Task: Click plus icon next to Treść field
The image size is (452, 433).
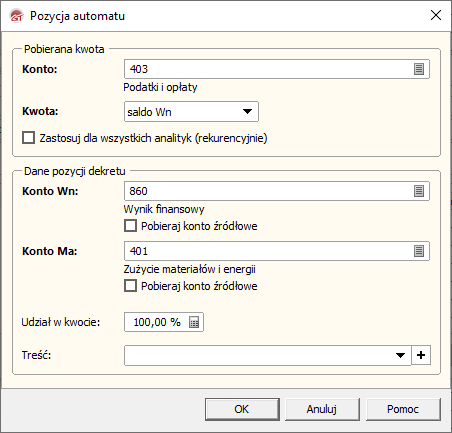Action: (x=421, y=355)
